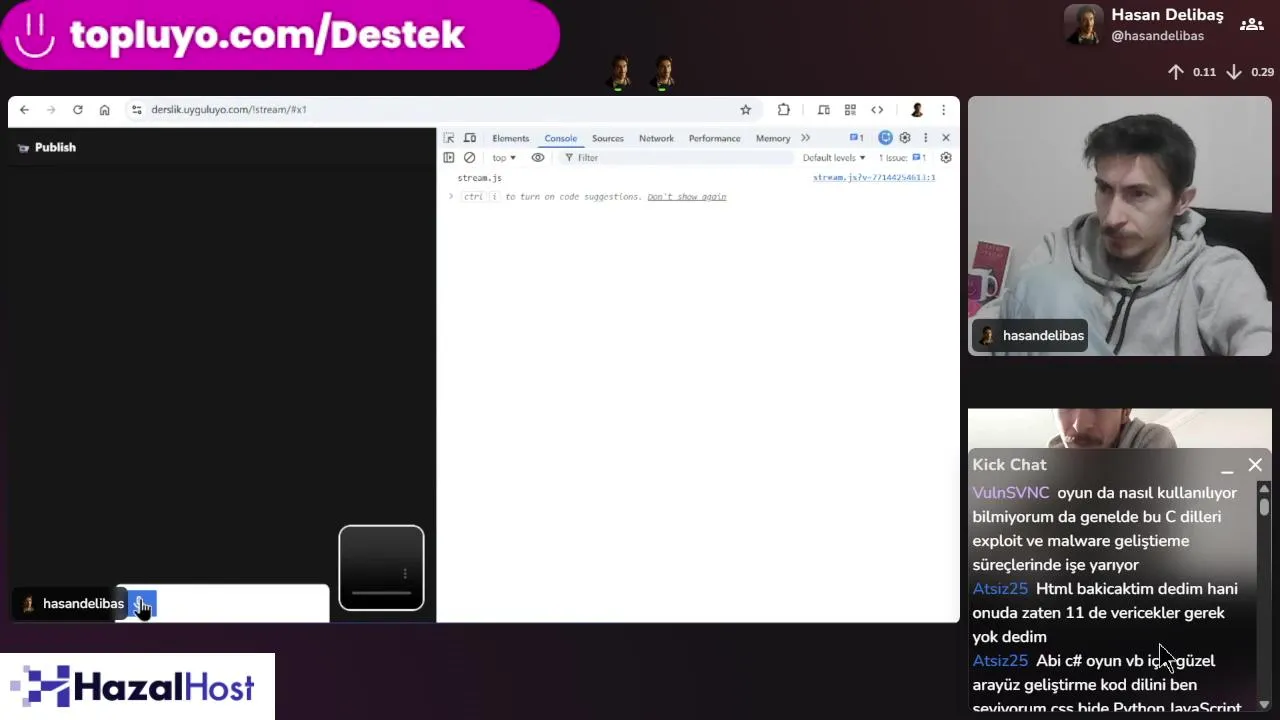Select the Console tab

(560, 138)
